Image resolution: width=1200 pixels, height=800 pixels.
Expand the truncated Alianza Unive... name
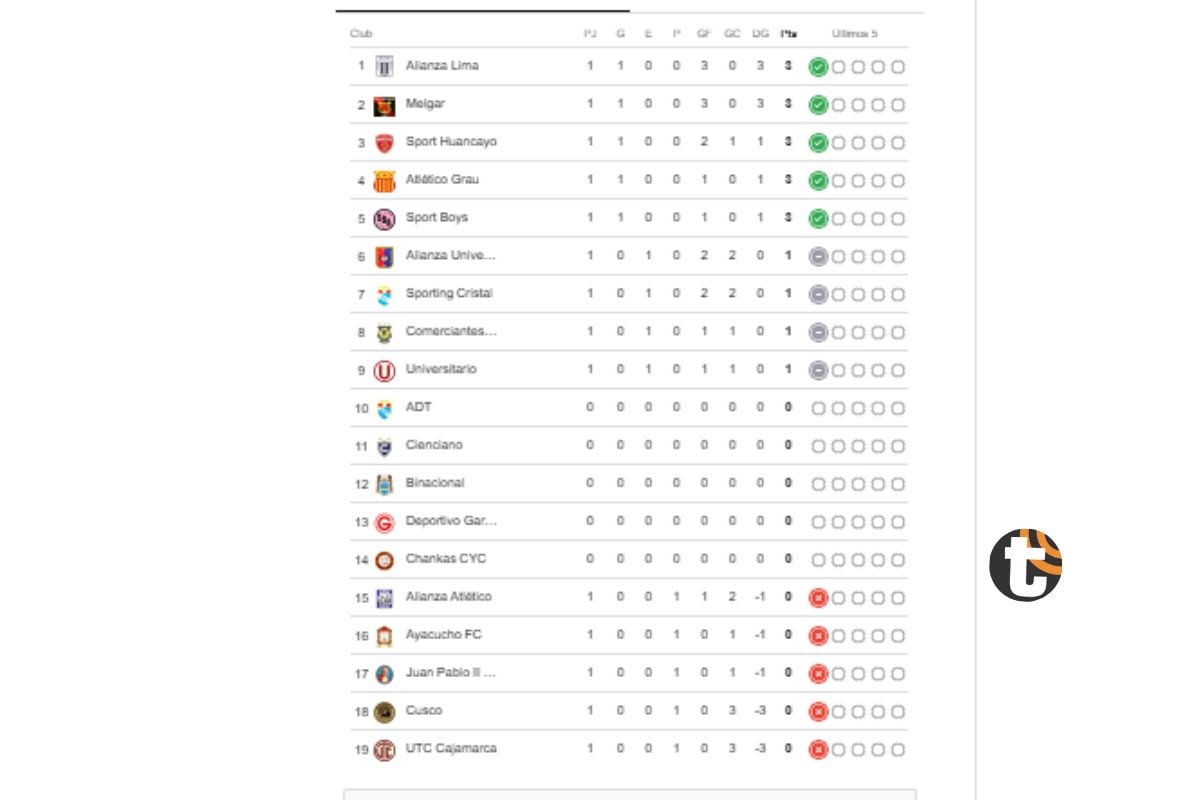coord(450,255)
